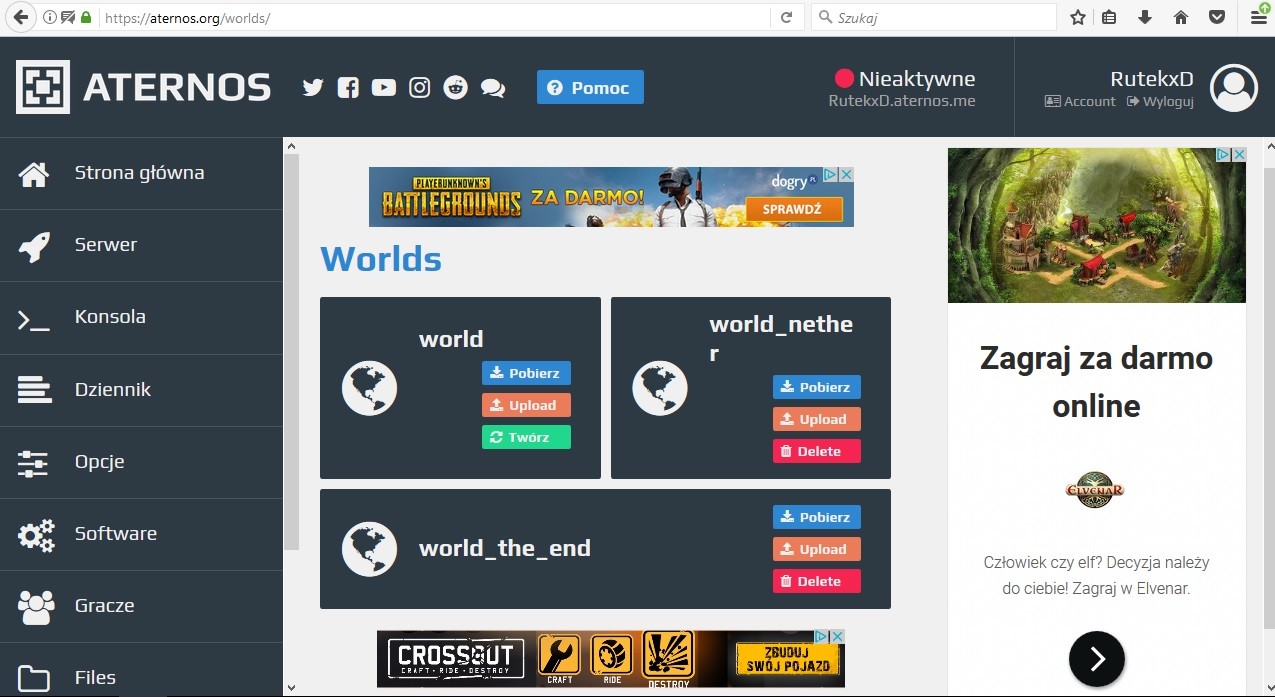Viewport: 1275px width, 697px height.
Task: Click the globe icon of world_nether
Action: 660,388
